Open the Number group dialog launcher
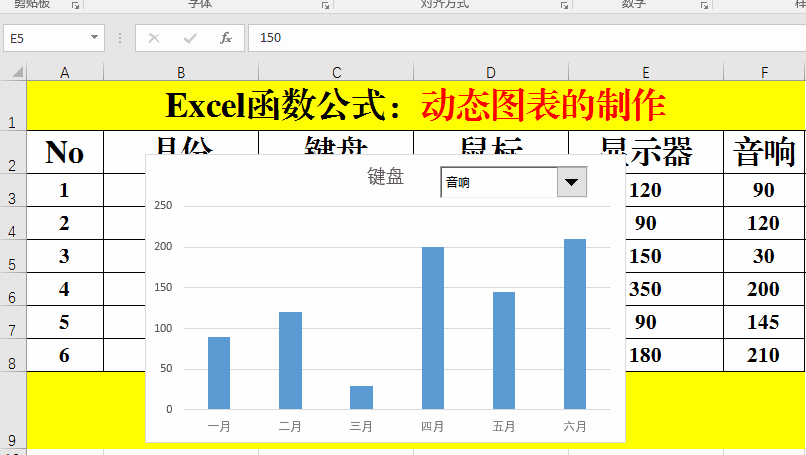 coord(704,5)
